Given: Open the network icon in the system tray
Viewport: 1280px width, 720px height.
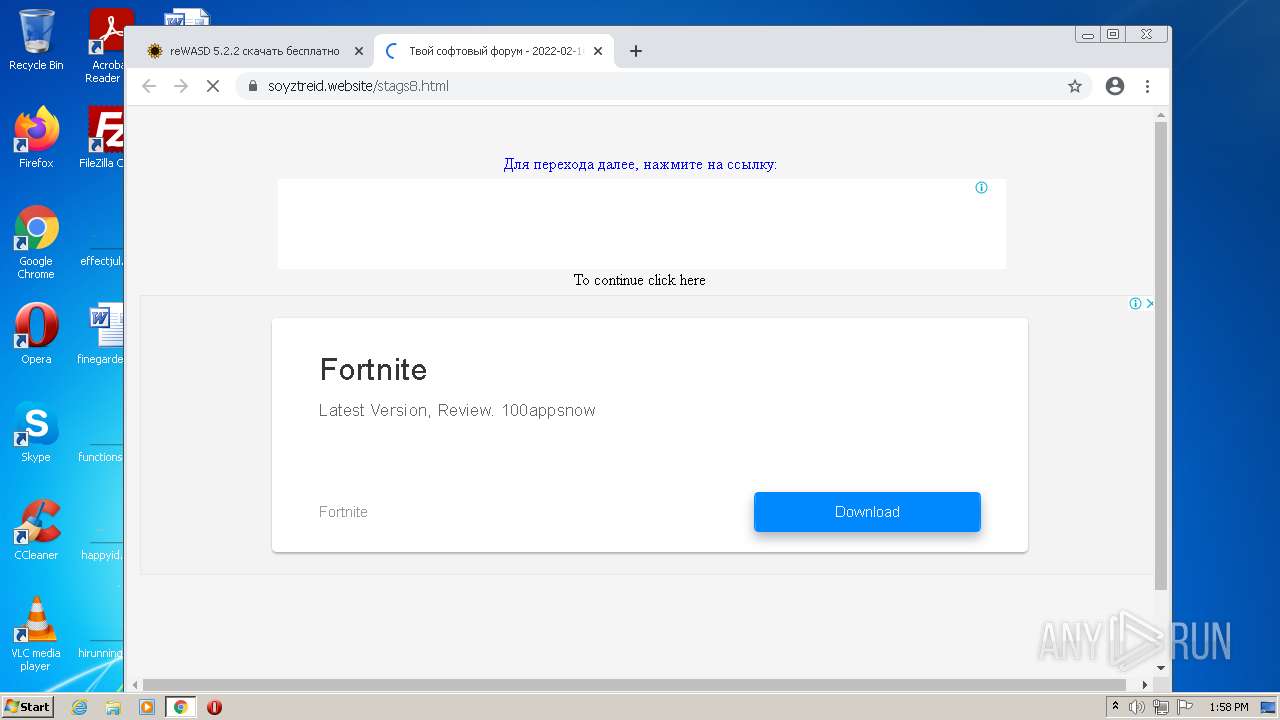Looking at the screenshot, I should coord(1160,707).
